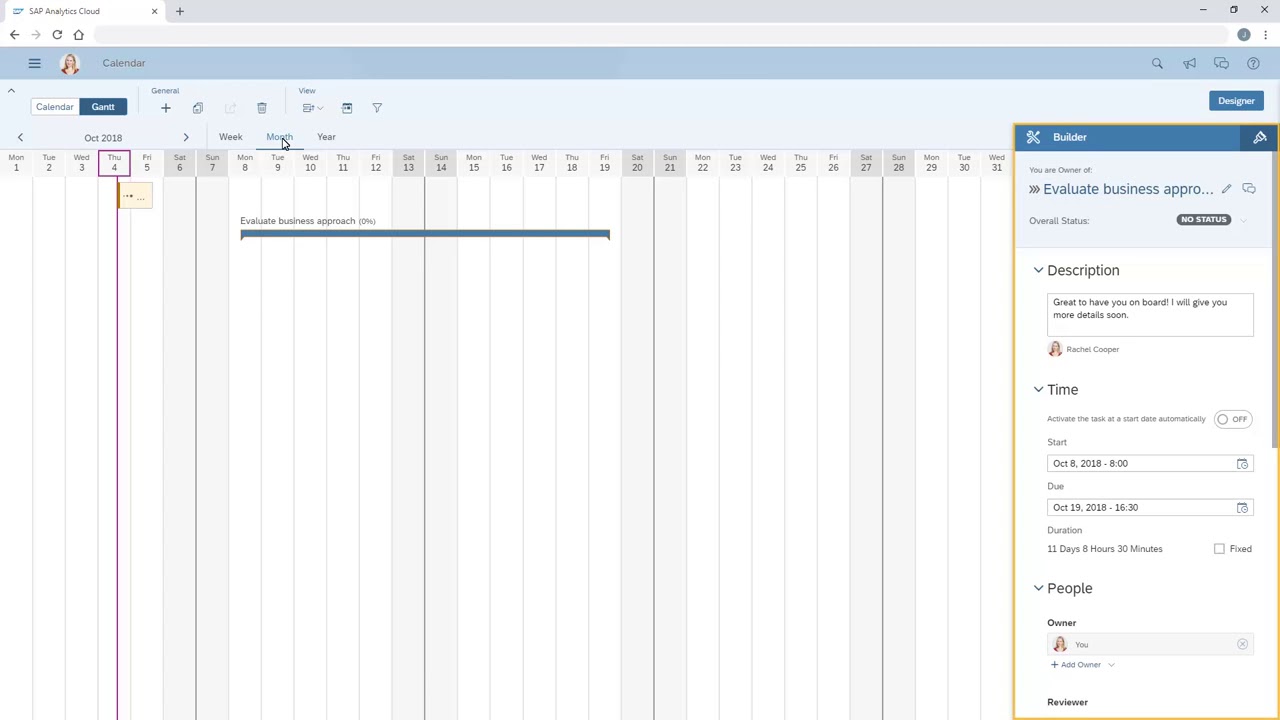Collapse the People section
Screen dimensions: 1280x720
pos(1038,588)
